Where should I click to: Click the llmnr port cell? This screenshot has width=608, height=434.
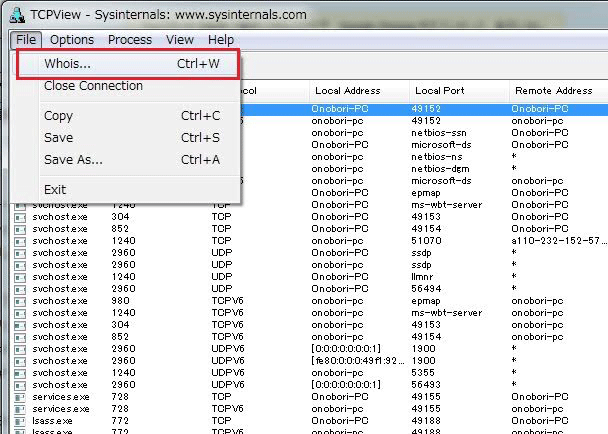(422, 277)
